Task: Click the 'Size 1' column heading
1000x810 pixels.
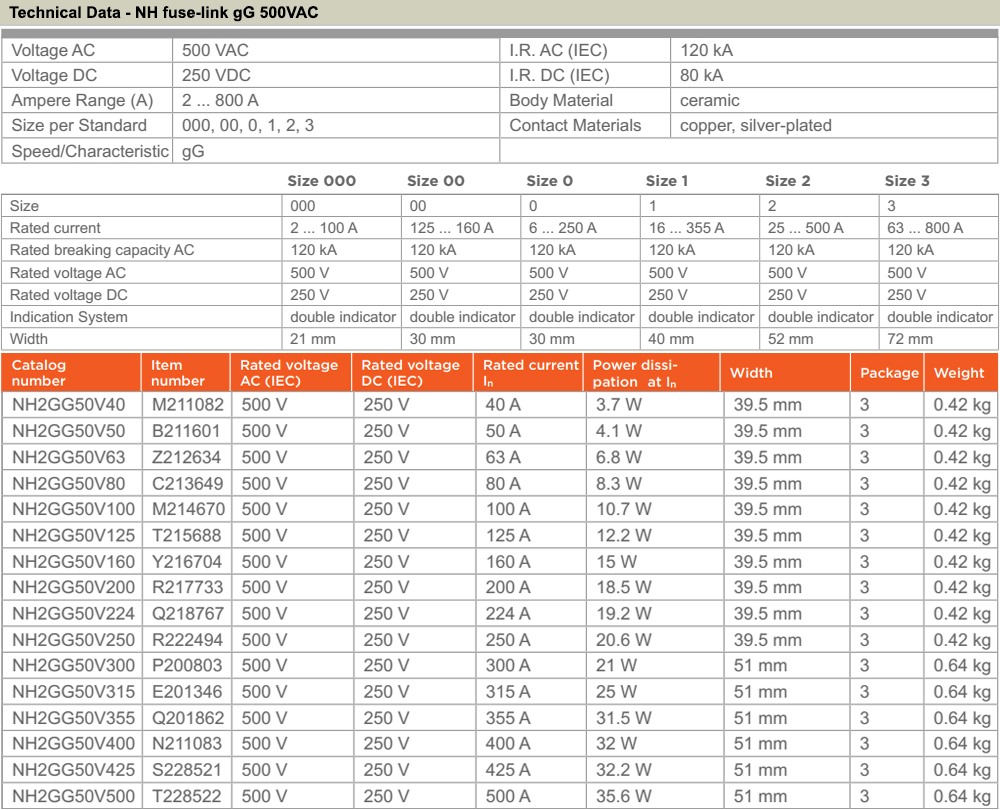Action: 667,181
